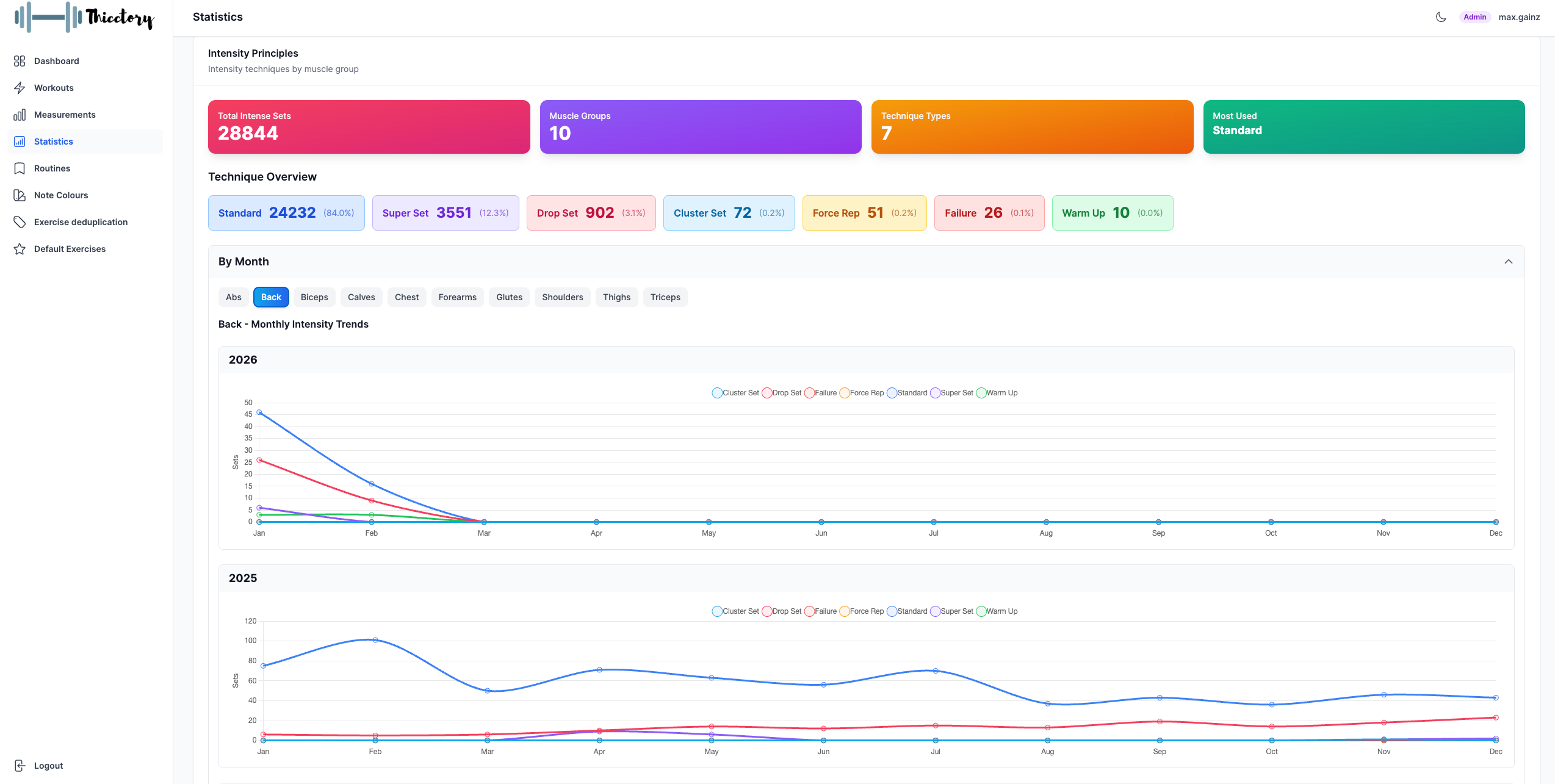
Task: Select the Note Colours palette icon
Action: [20, 195]
